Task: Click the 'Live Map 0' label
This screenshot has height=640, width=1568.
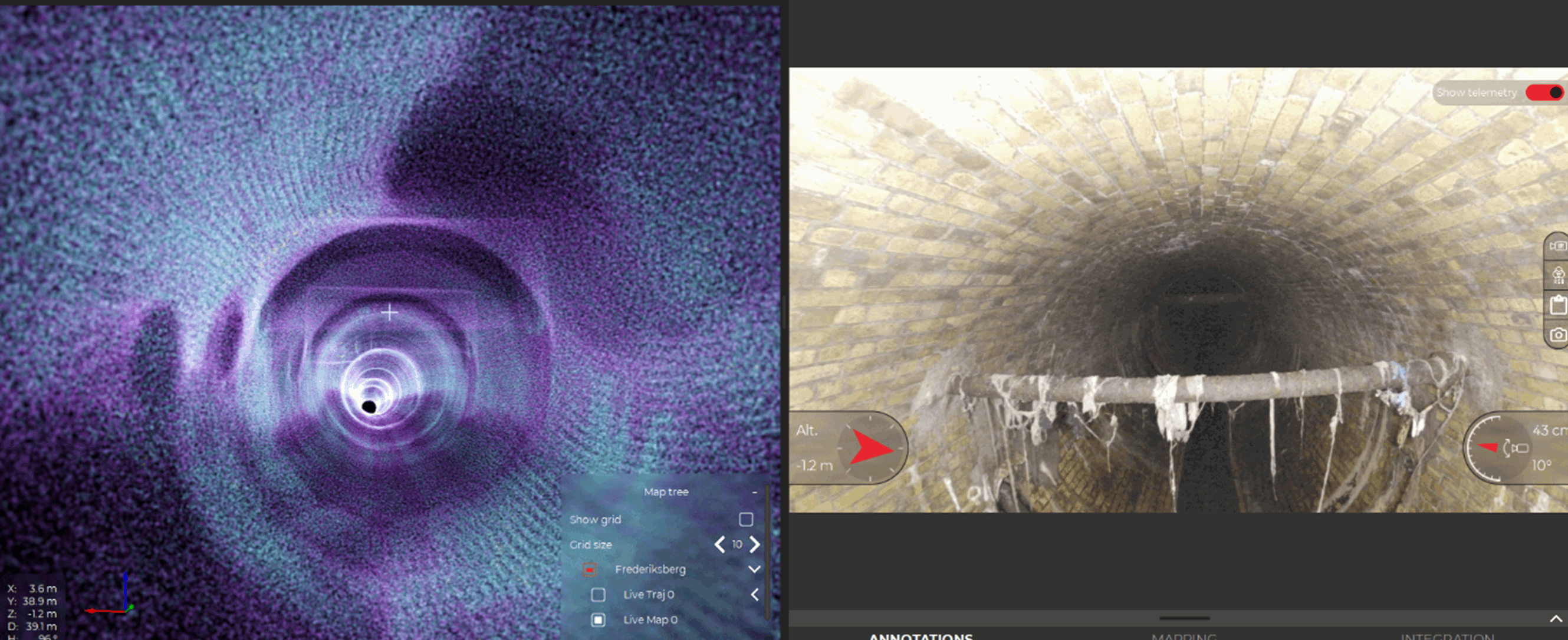Action: click(650, 619)
